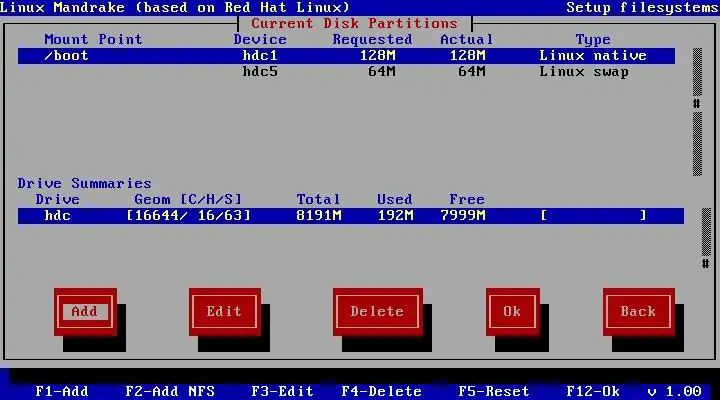Viewport: 720px width, 400px height.
Task: Click the Add button
Action: 85,312
